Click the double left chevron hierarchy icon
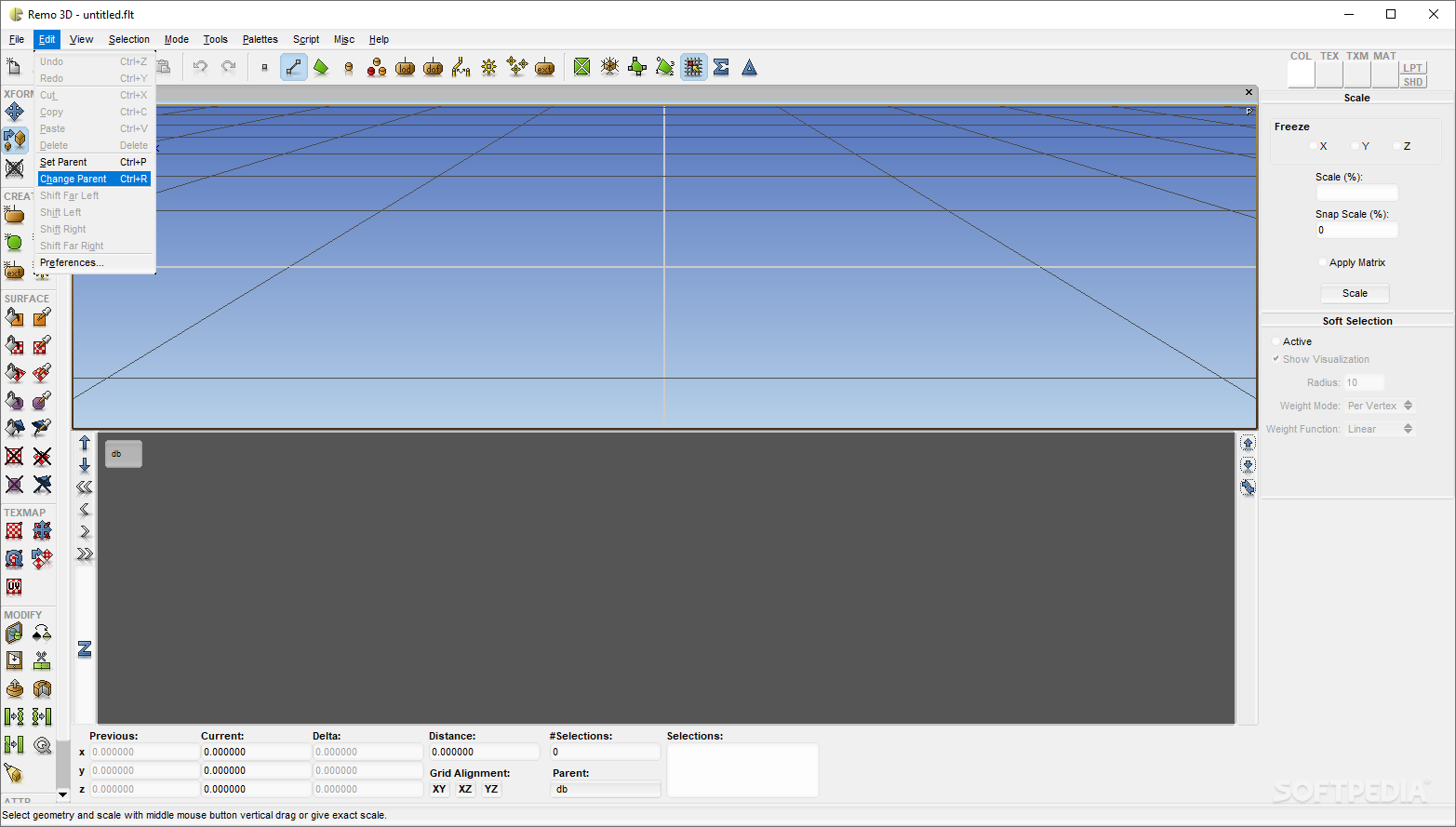Screen dimensions: 1456x827 [x=85, y=487]
